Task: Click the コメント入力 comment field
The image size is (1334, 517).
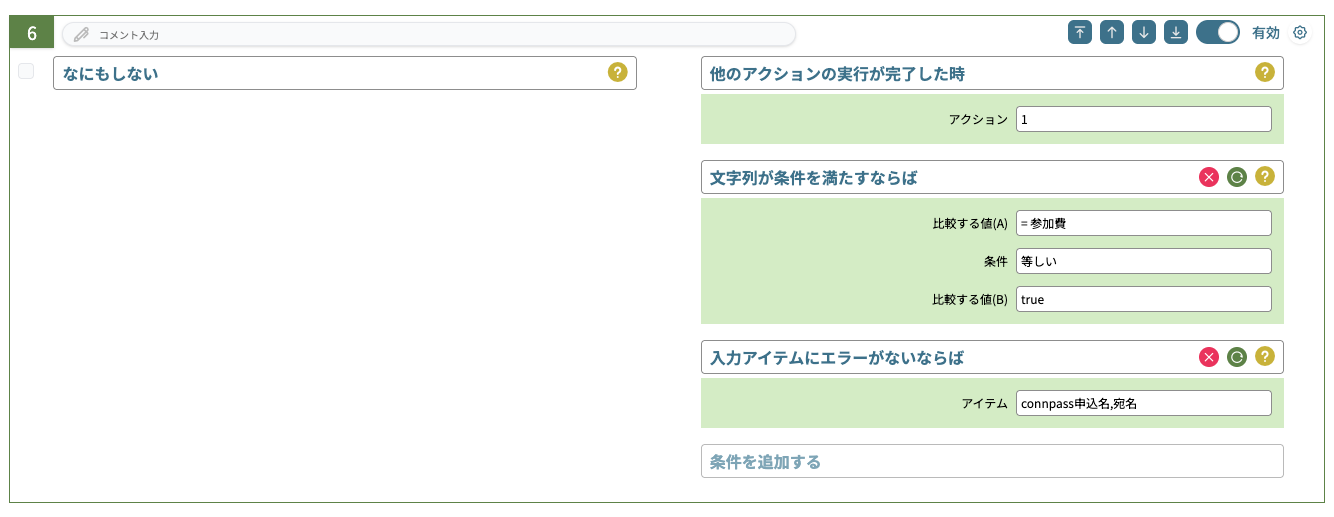Action: [429, 34]
